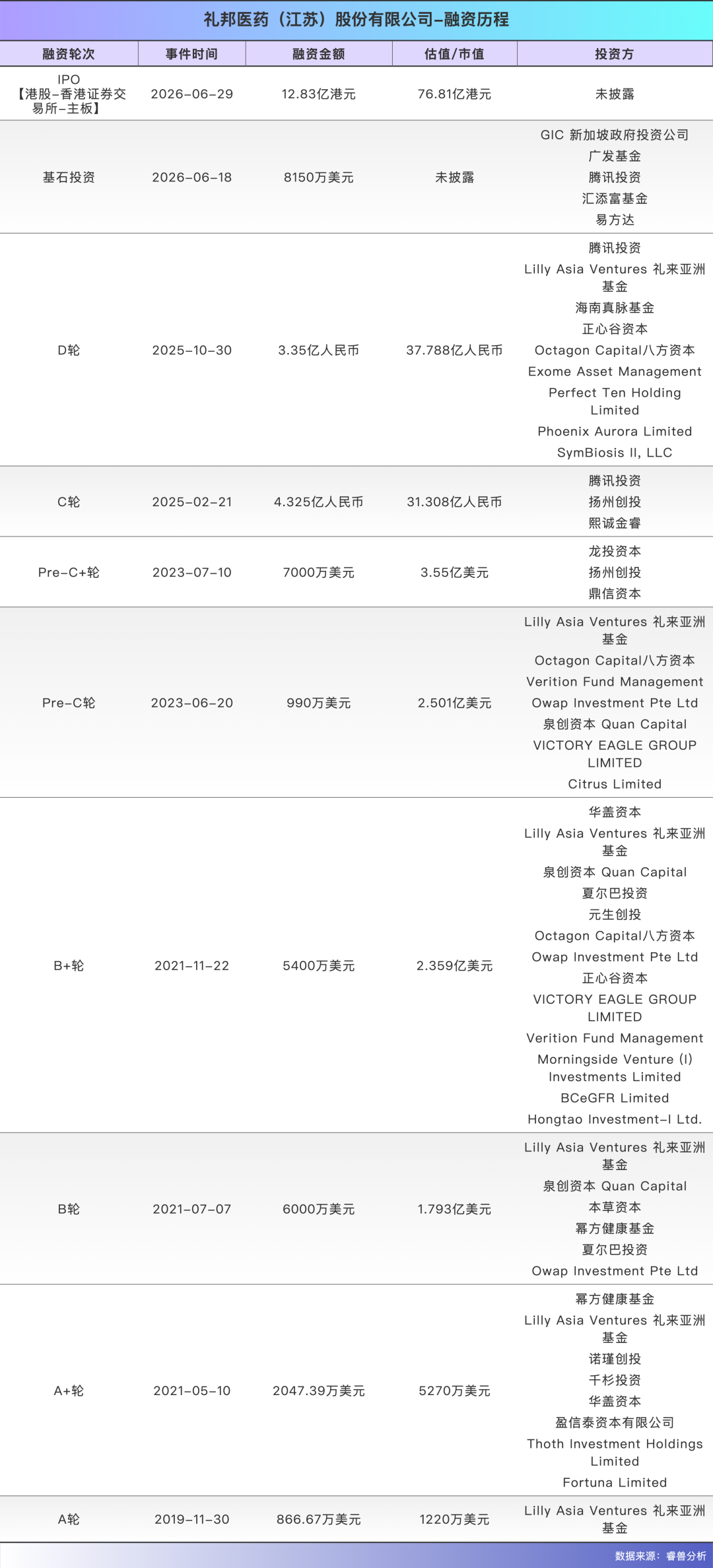Select investor GIC 新加坡政府投资公司
The image size is (713, 1568).
[x=615, y=135]
